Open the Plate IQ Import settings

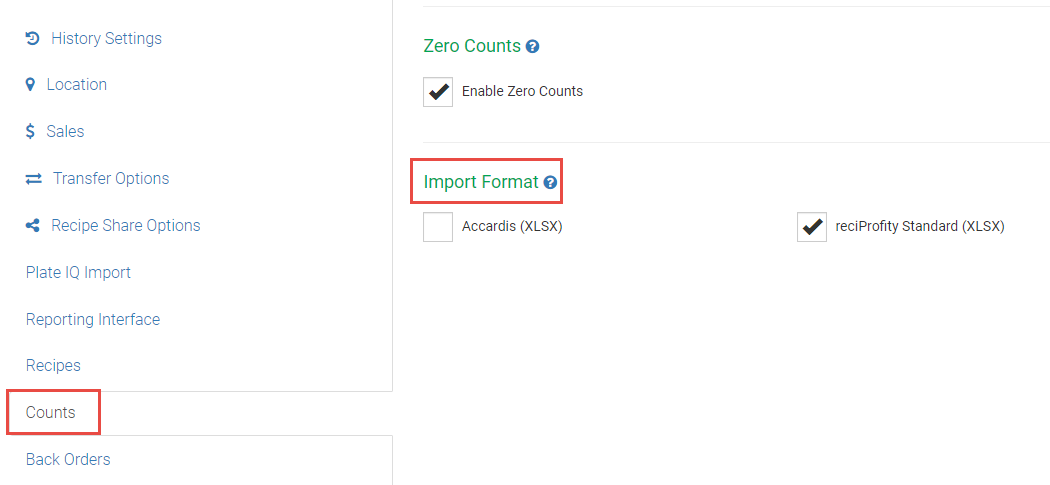coord(78,272)
